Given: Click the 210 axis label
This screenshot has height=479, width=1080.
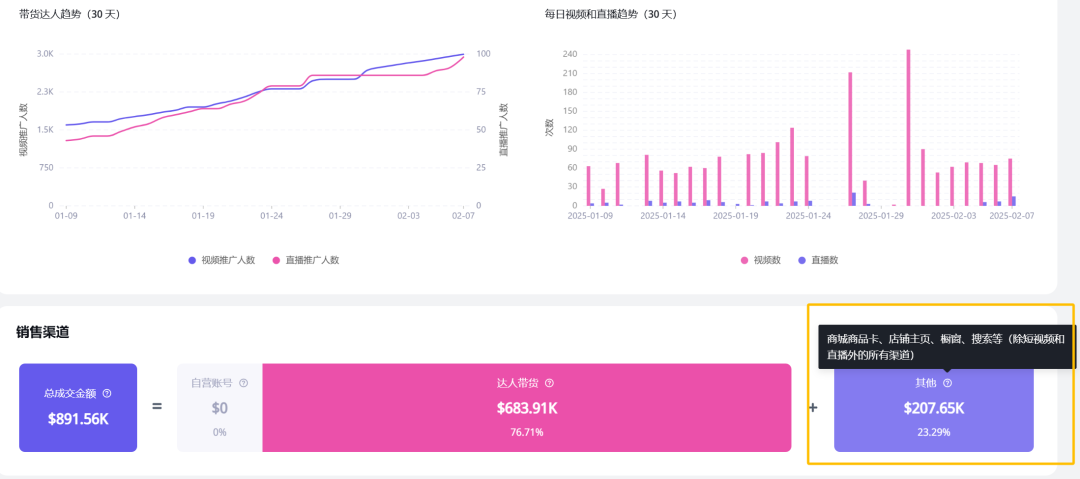Looking at the screenshot, I should [x=570, y=73].
